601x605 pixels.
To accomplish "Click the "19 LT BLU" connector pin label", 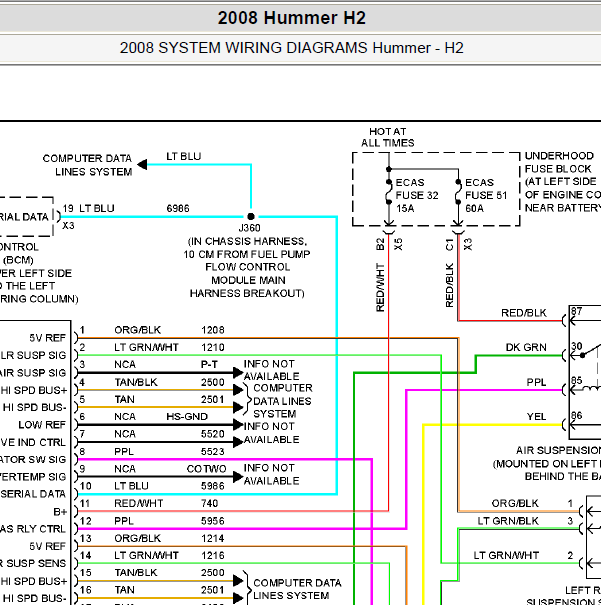I will [88, 208].
